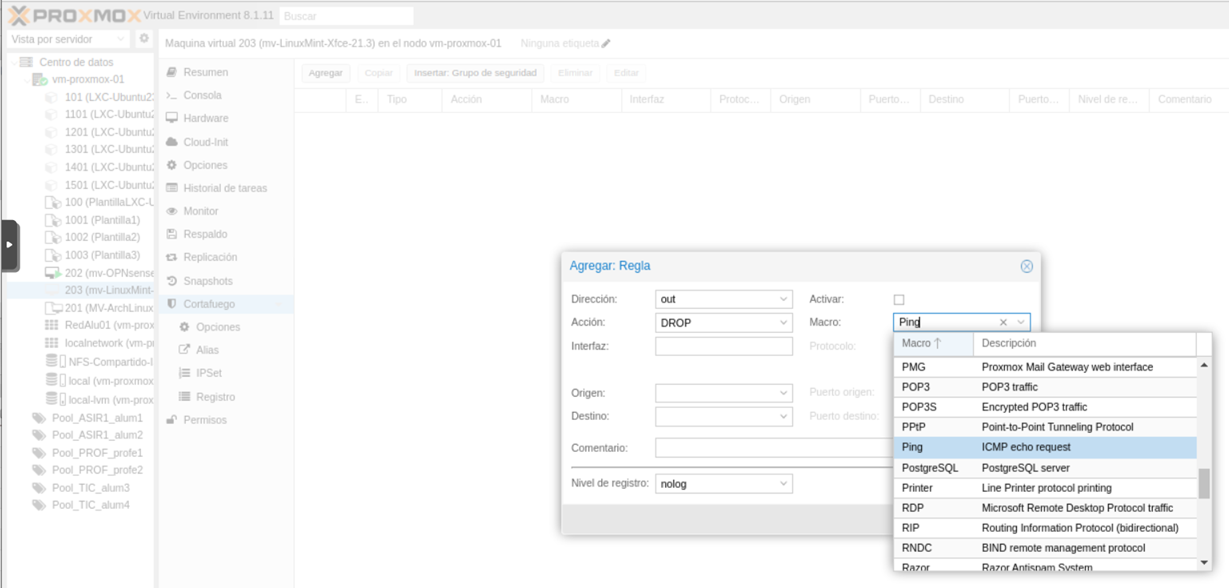1229x588 pixels.
Task: Edit tags with the pencil icon
Action: [606, 43]
